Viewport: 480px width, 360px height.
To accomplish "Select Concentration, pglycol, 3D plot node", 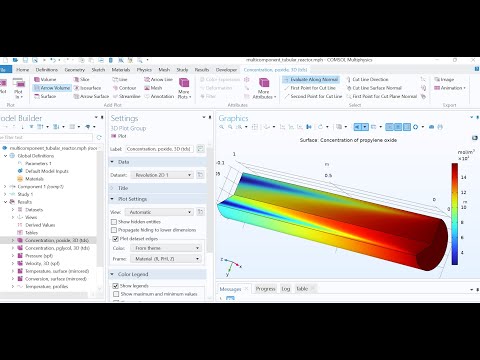I will coord(57,248).
